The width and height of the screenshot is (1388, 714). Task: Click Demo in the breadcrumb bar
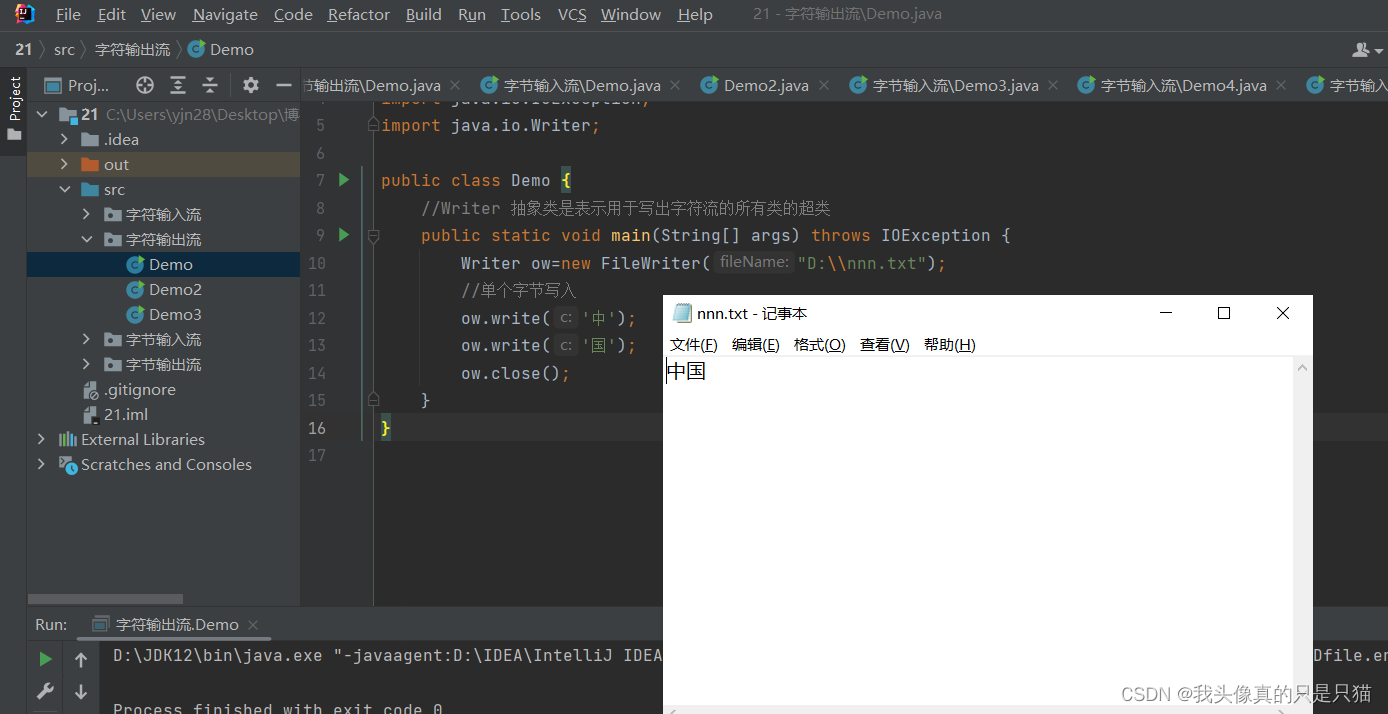(x=222, y=49)
